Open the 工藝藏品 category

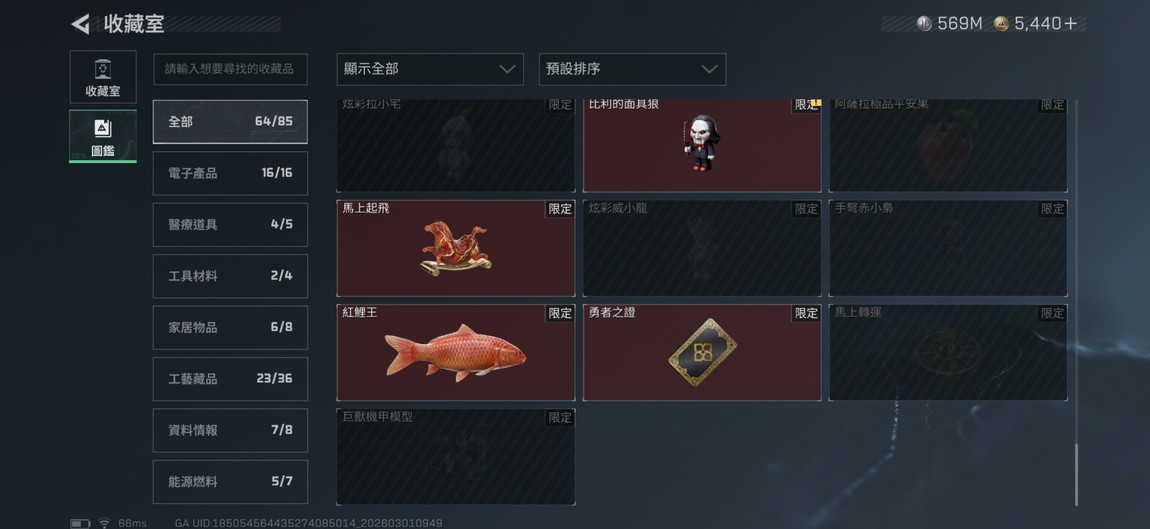230,379
